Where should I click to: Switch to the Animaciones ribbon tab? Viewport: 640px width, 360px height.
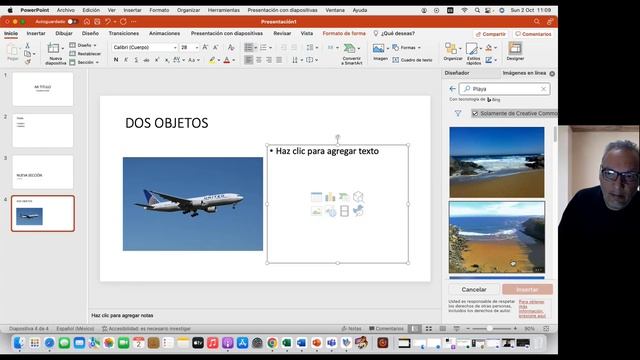coord(164,33)
